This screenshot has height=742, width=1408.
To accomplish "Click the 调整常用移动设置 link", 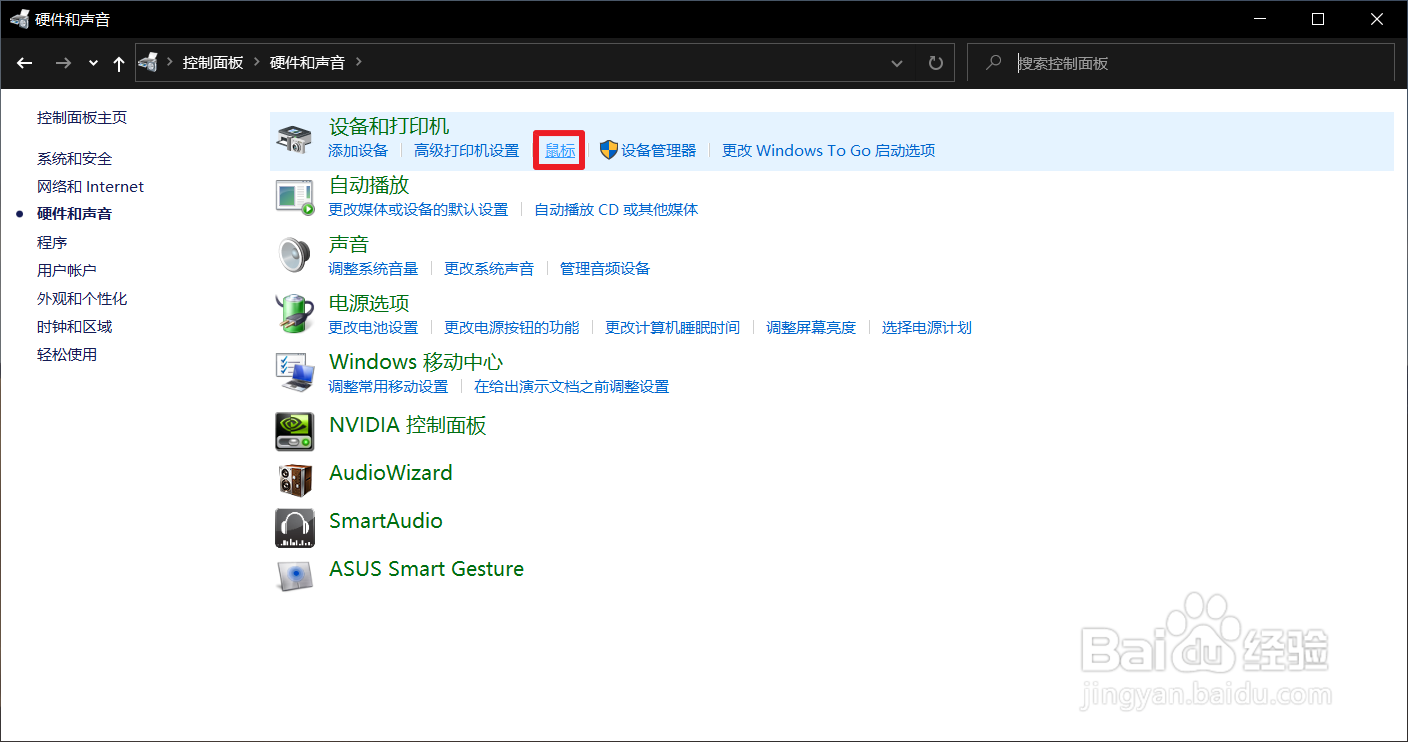I will (388, 387).
